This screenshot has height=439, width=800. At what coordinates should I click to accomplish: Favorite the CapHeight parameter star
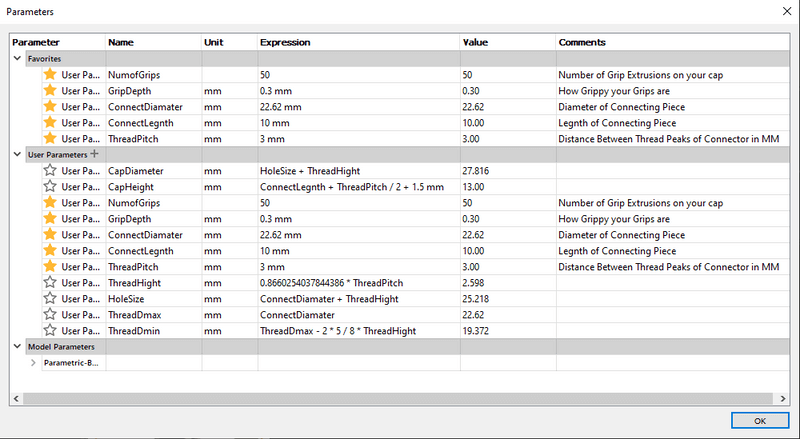[x=49, y=186]
